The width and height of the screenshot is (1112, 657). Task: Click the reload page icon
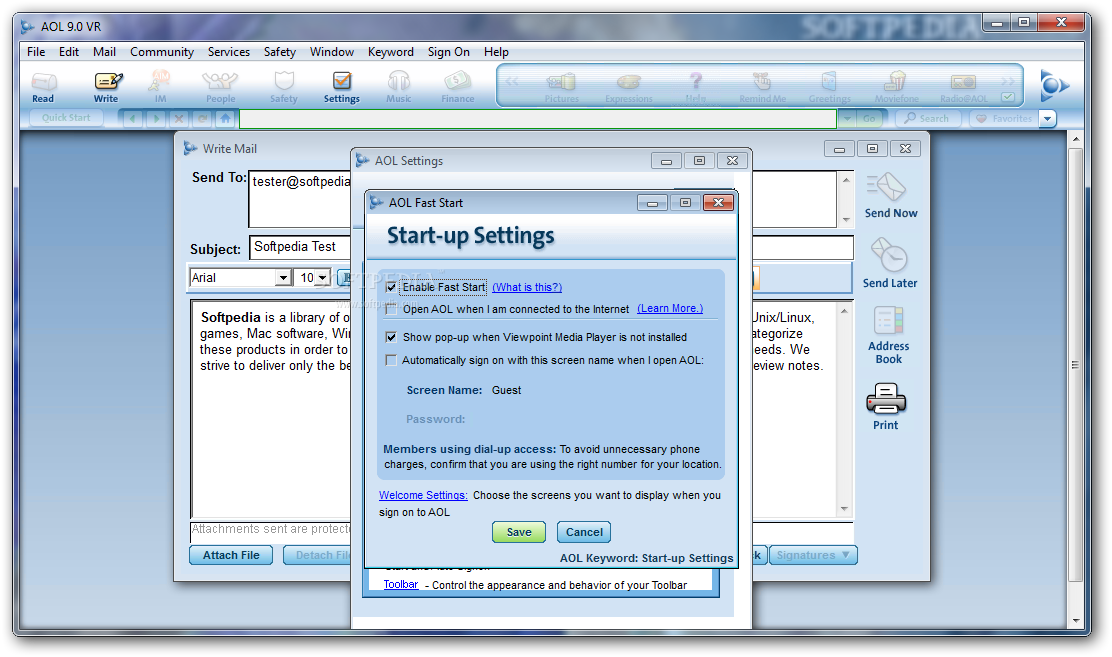coord(203,118)
